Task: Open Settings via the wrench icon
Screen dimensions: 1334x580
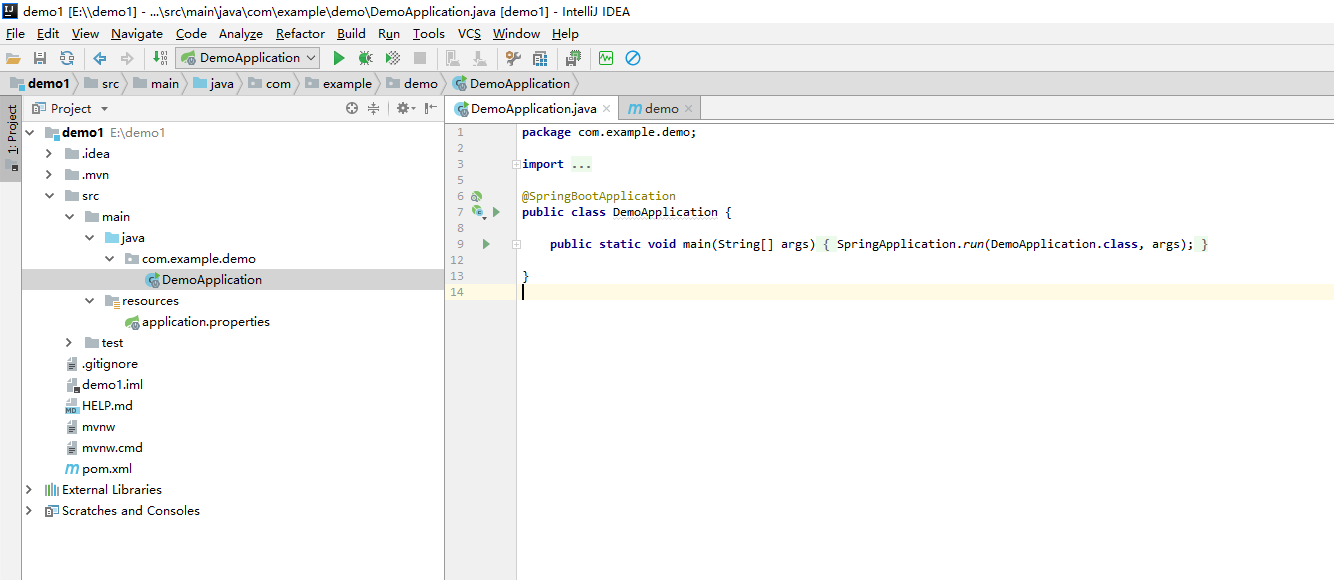Action: coord(513,59)
